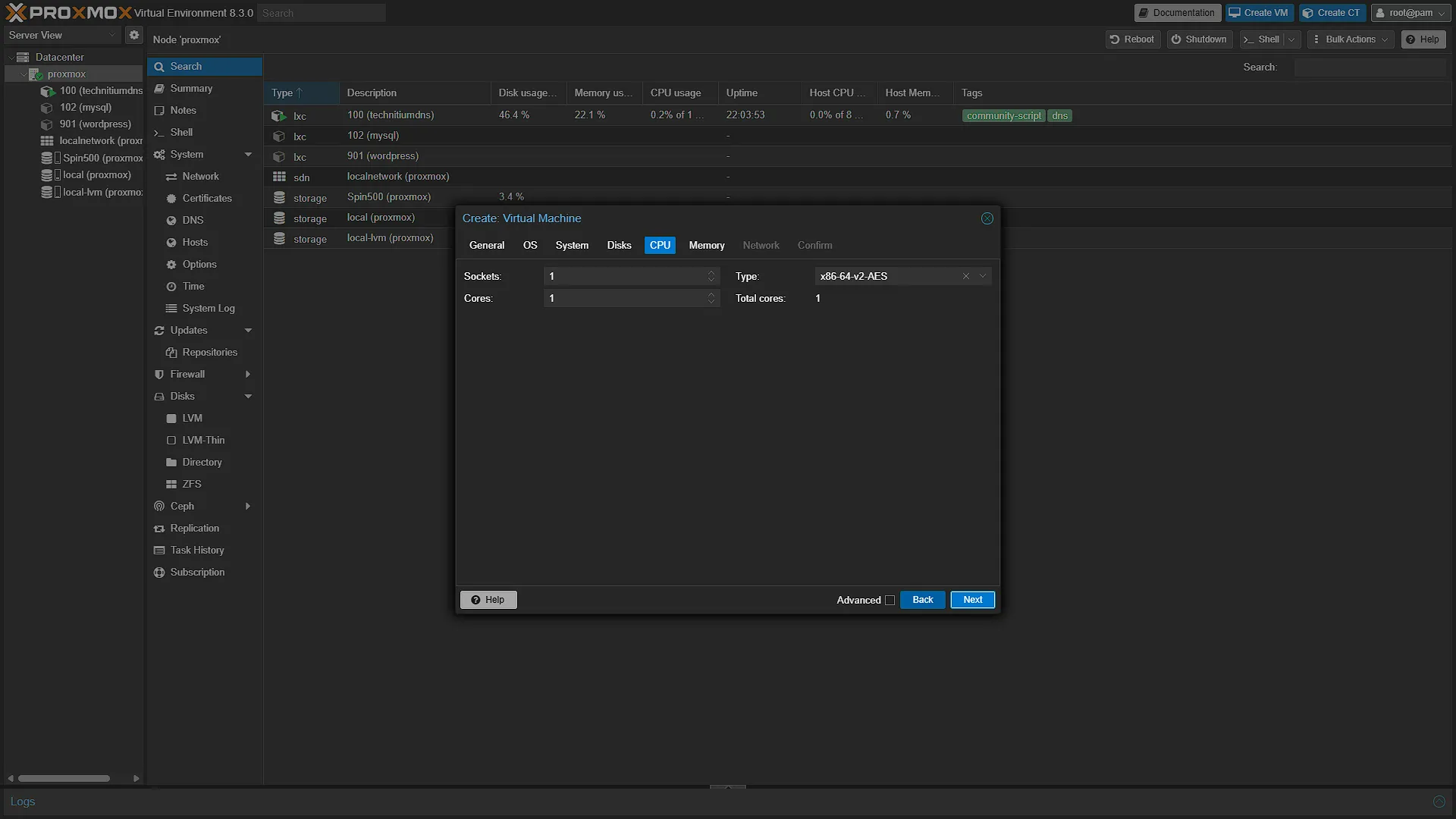Click the Logs panel expand icon
The image size is (1456, 819).
click(1439, 802)
